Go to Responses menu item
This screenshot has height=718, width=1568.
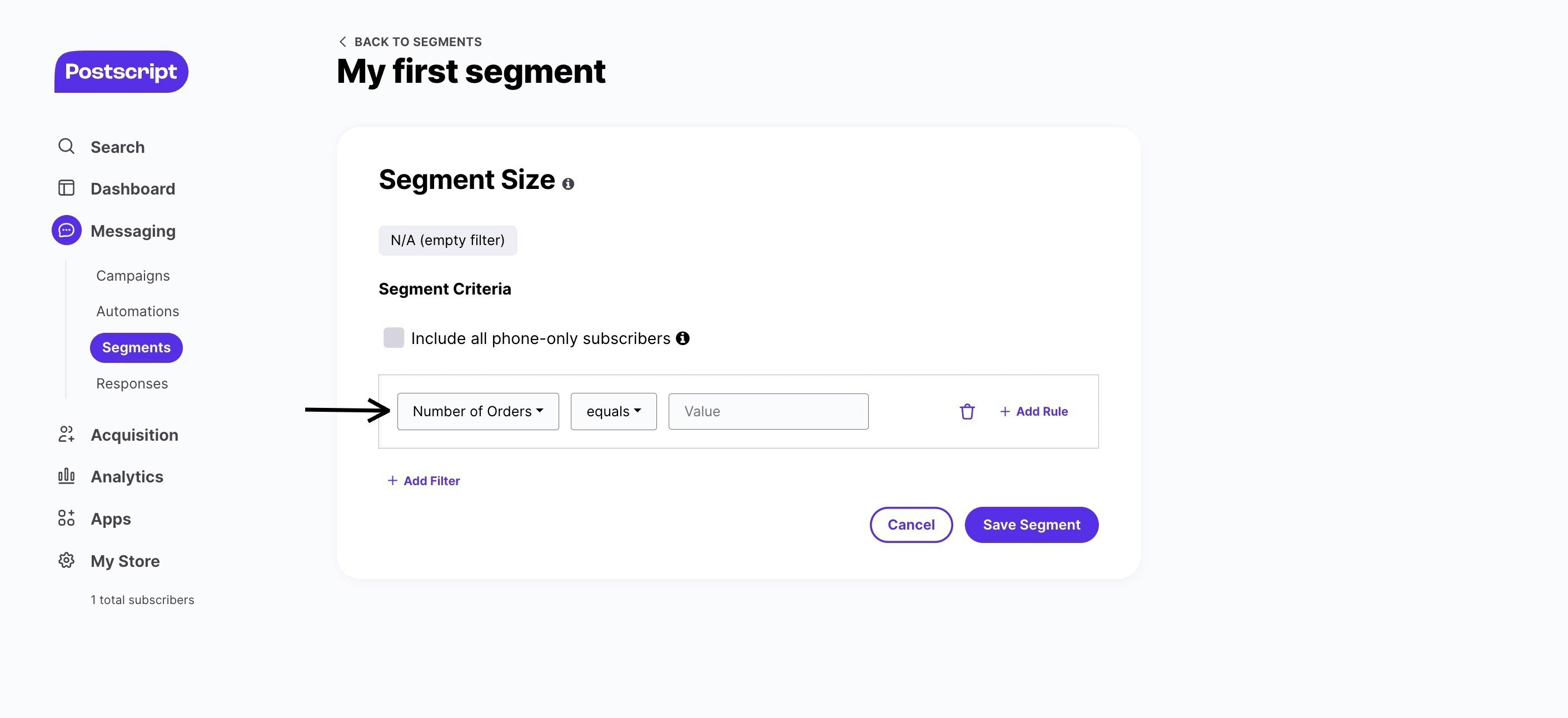point(132,384)
